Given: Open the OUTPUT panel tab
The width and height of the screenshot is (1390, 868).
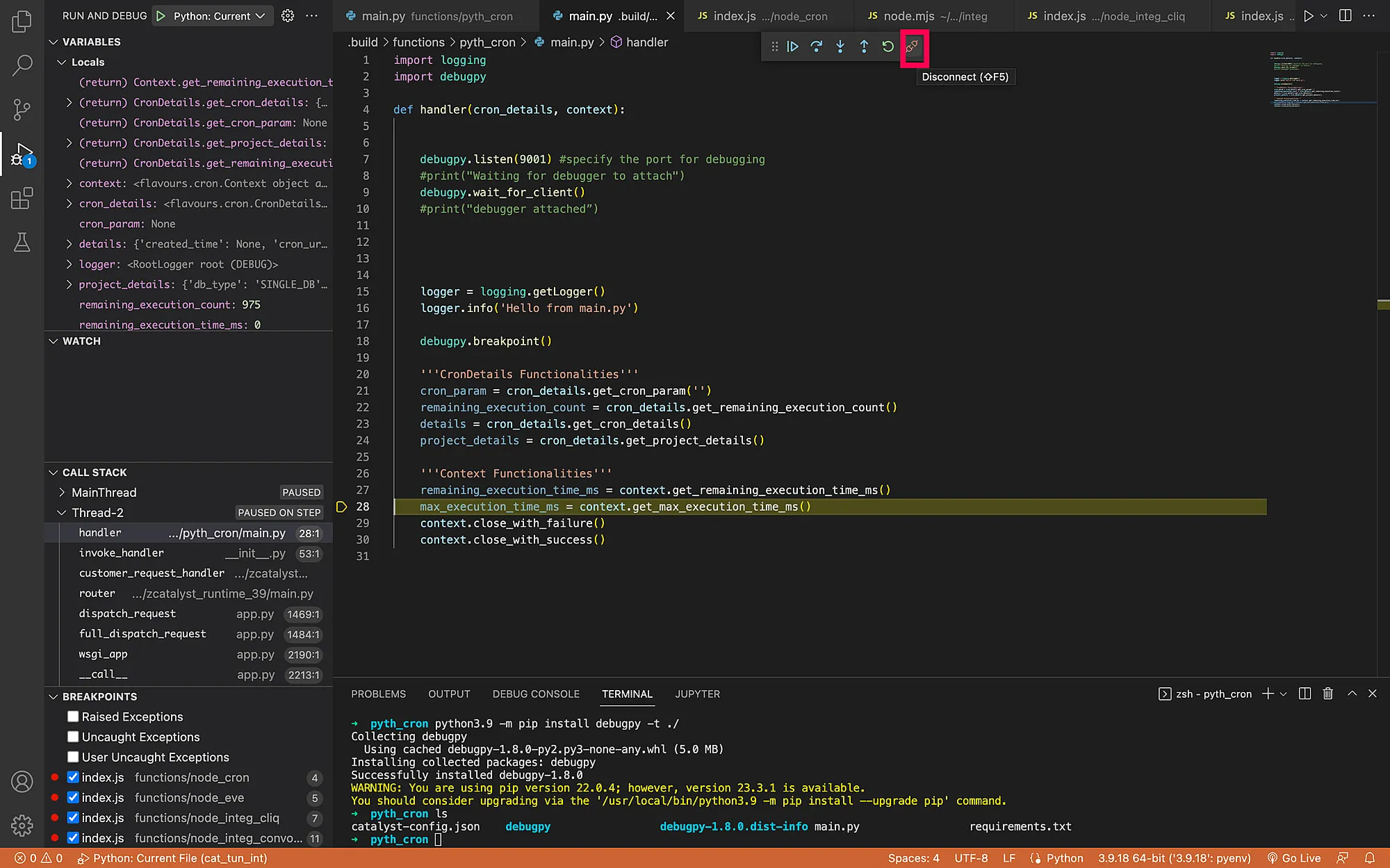Looking at the screenshot, I should (x=449, y=694).
